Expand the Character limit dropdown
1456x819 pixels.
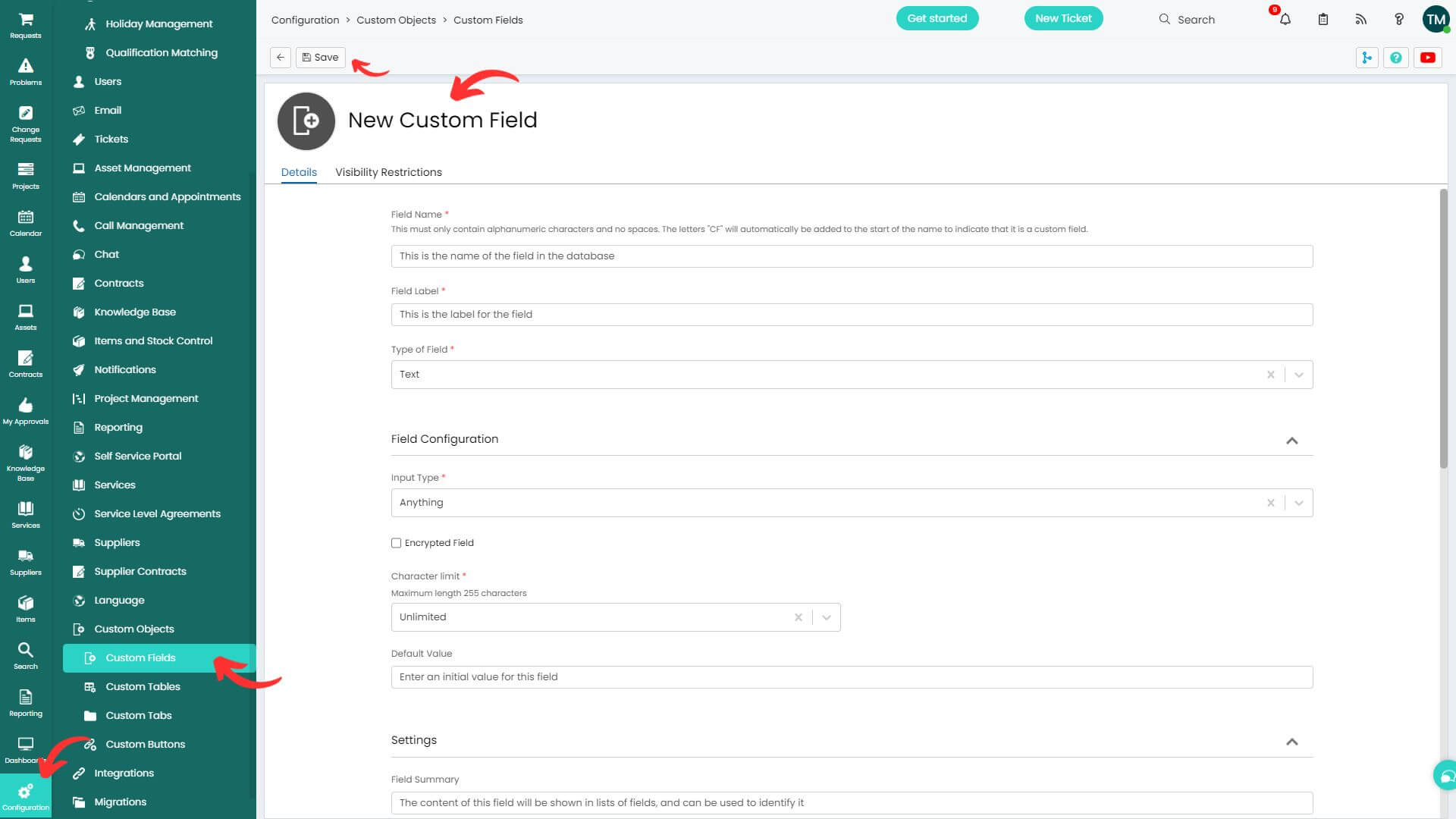click(826, 617)
